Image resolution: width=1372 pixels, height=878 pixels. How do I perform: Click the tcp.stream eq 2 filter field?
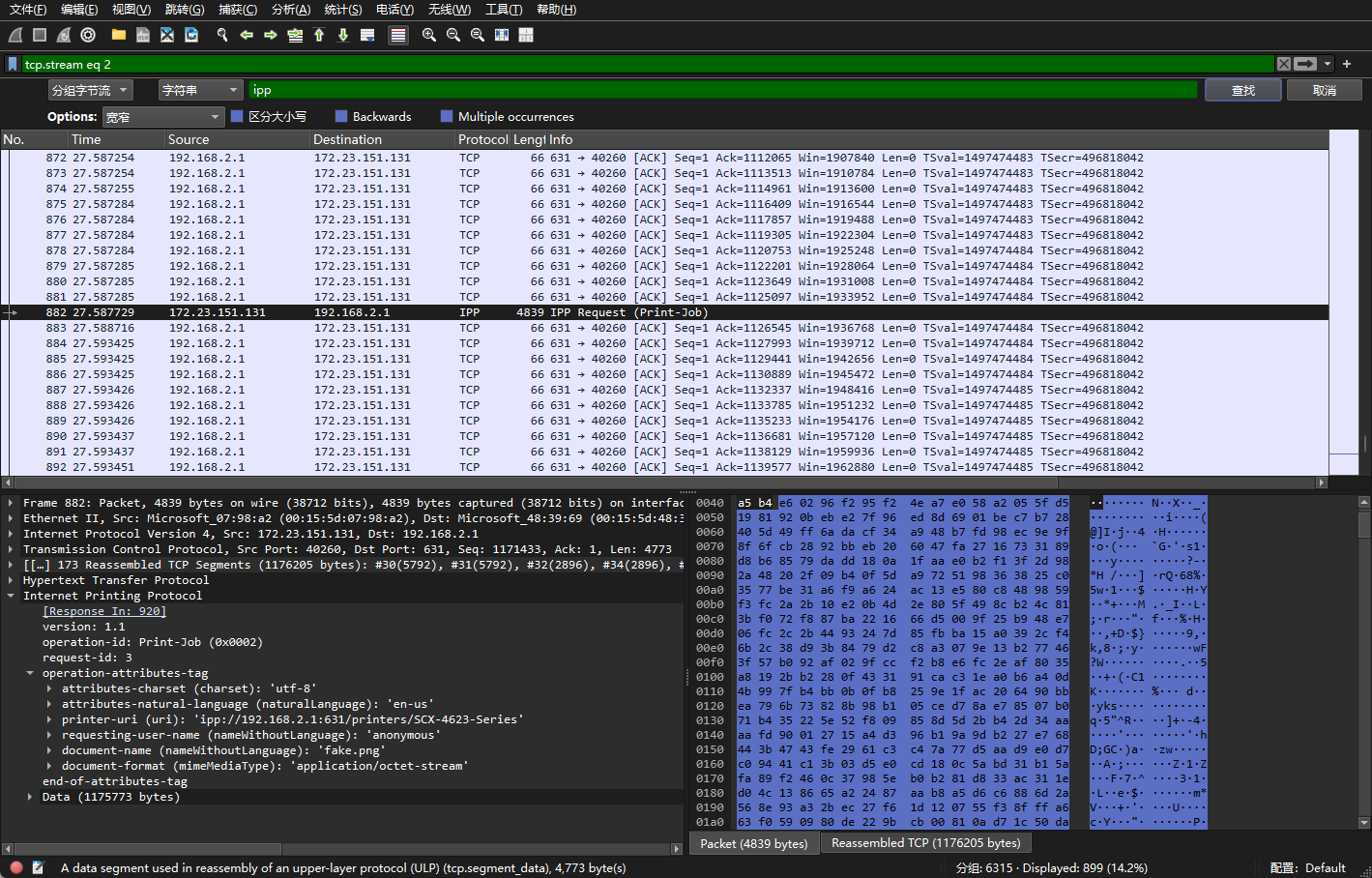coord(648,64)
